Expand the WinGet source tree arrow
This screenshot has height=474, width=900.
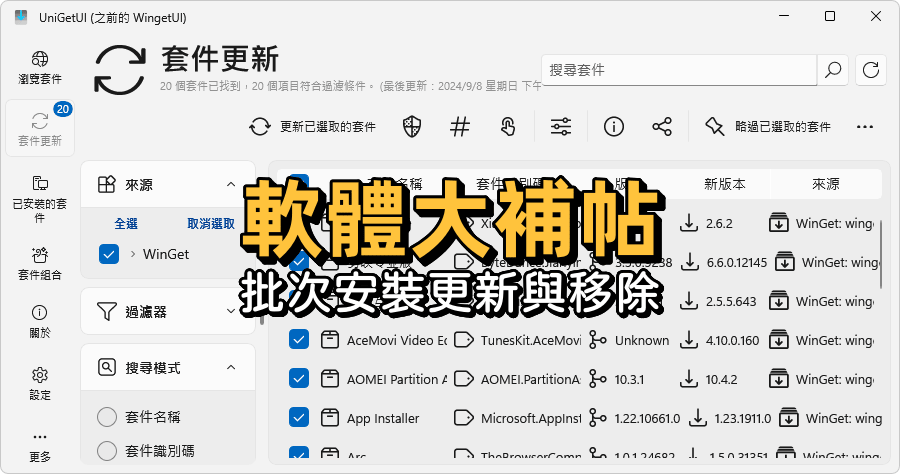(x=133, y=254)
